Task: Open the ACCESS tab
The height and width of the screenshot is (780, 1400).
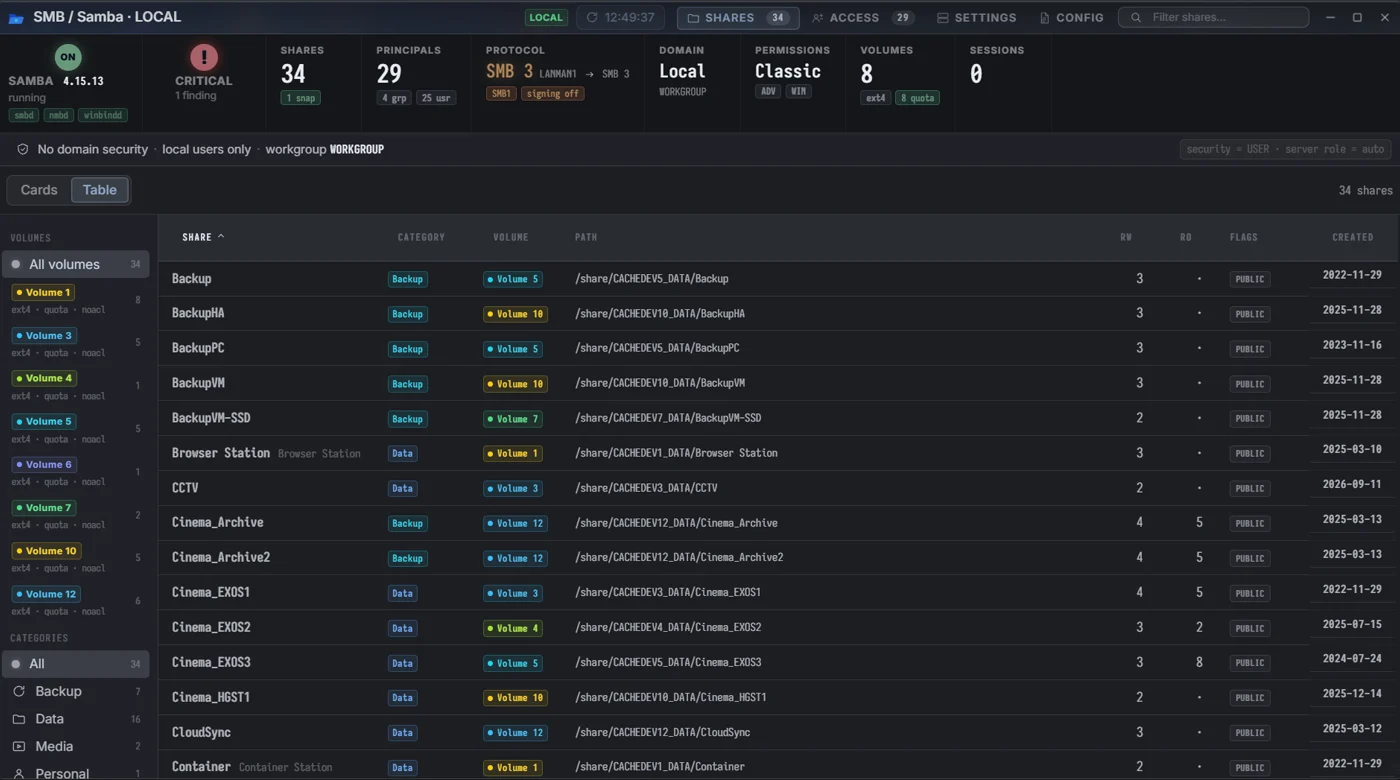Action: click(862, 17)
